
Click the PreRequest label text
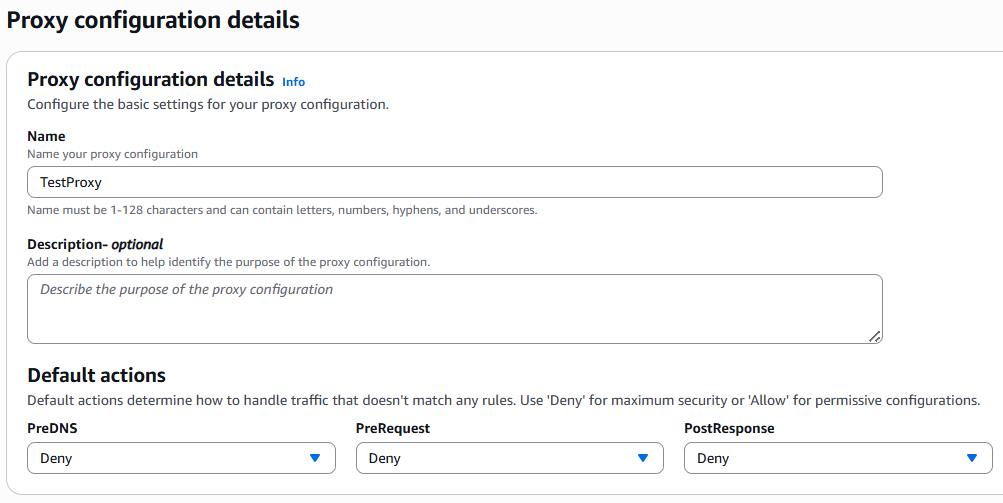click(393, 428)
